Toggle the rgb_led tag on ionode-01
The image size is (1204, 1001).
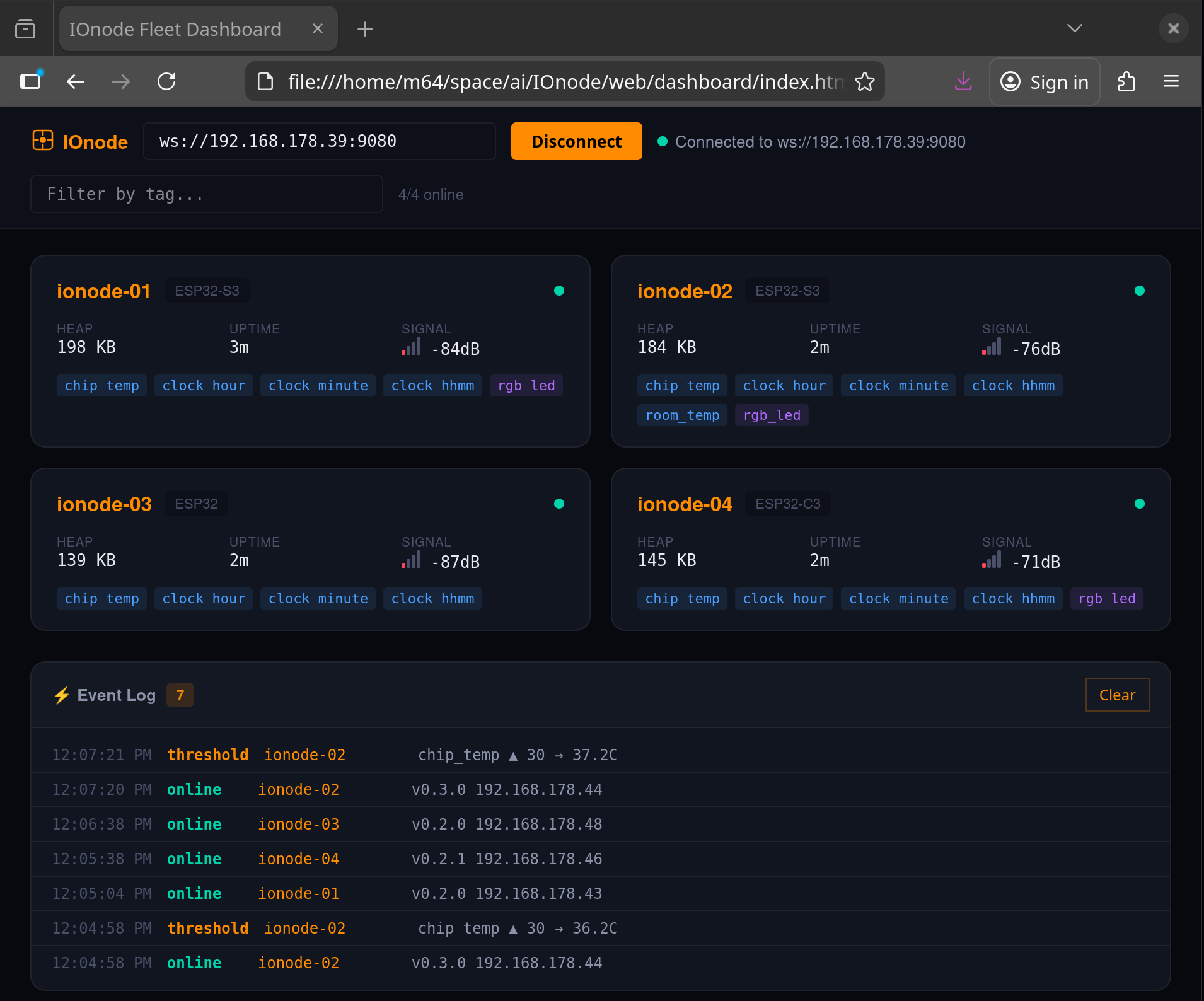(x=526, y=385)
